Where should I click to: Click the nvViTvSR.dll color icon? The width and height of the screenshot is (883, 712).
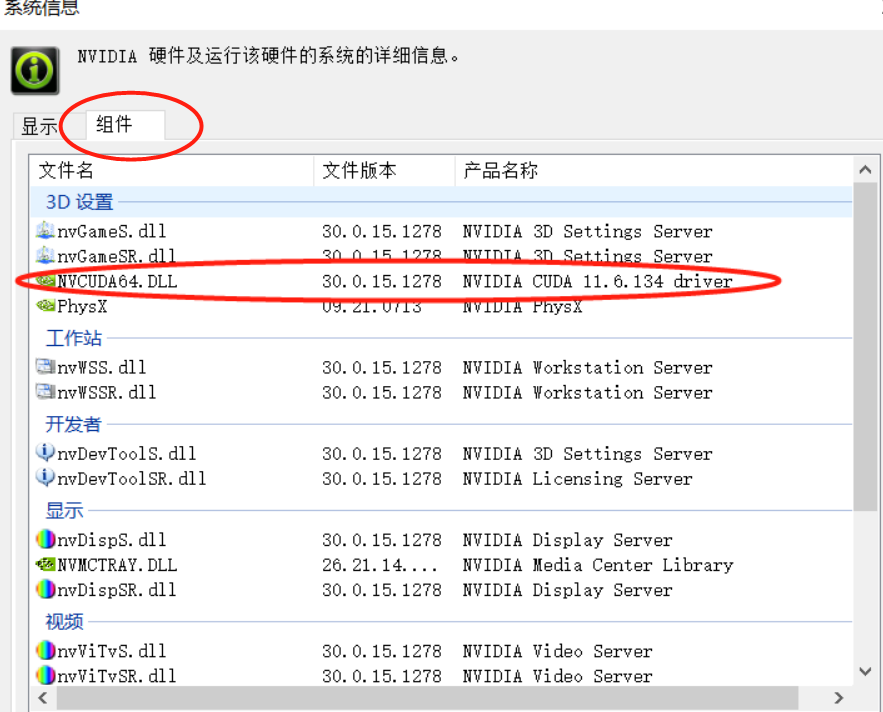click(45, 675)
